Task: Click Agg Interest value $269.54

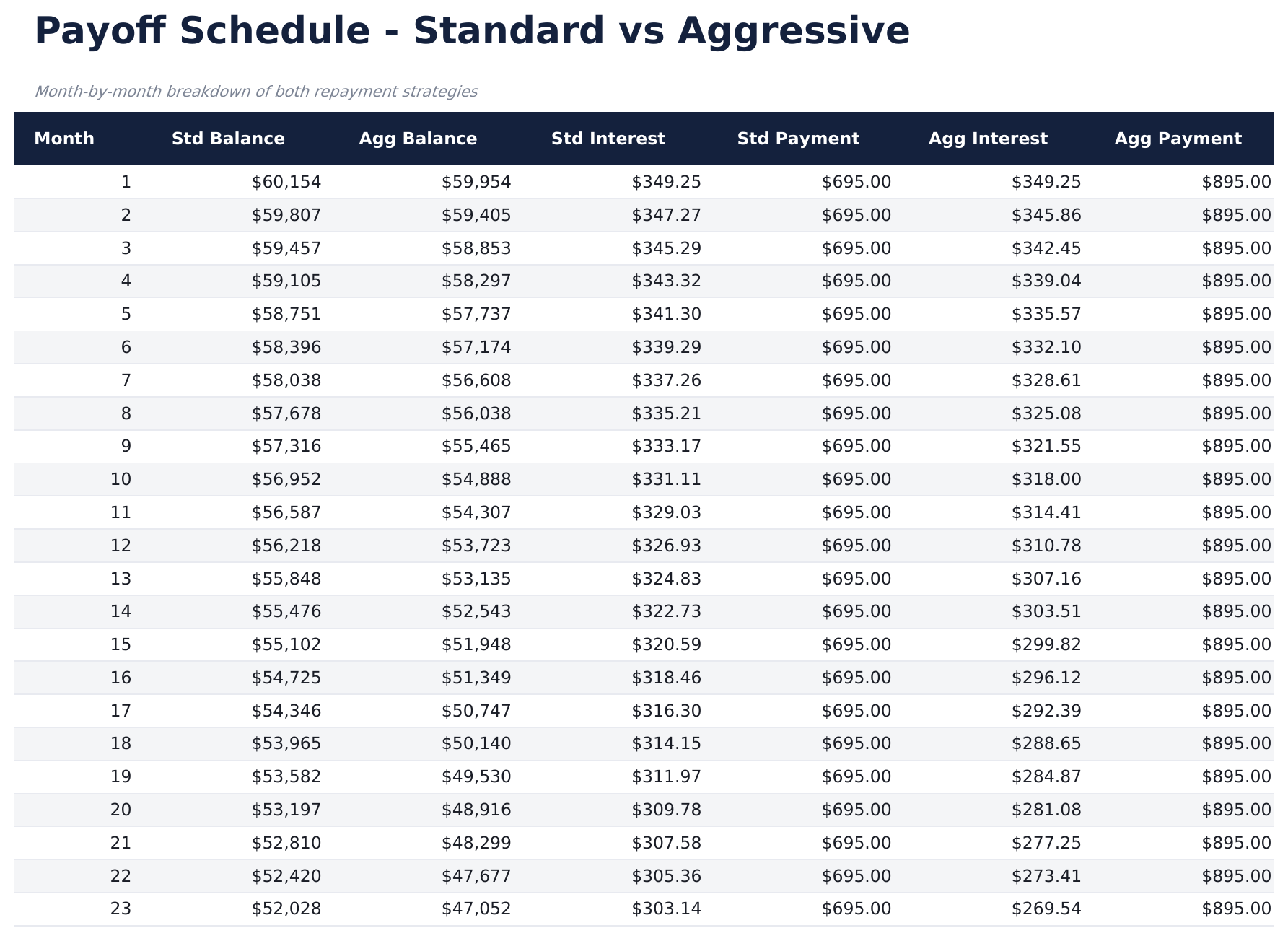Action: pos(1046,909)
